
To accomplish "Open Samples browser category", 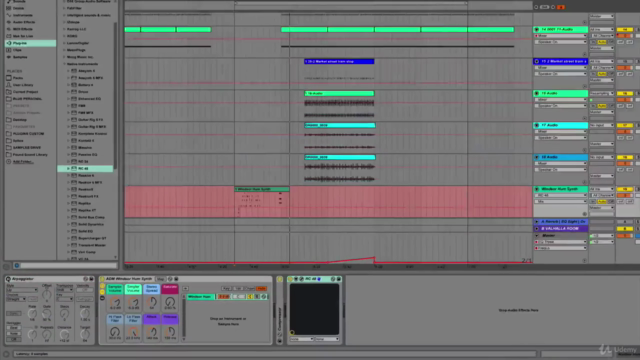I will [20, 57].
